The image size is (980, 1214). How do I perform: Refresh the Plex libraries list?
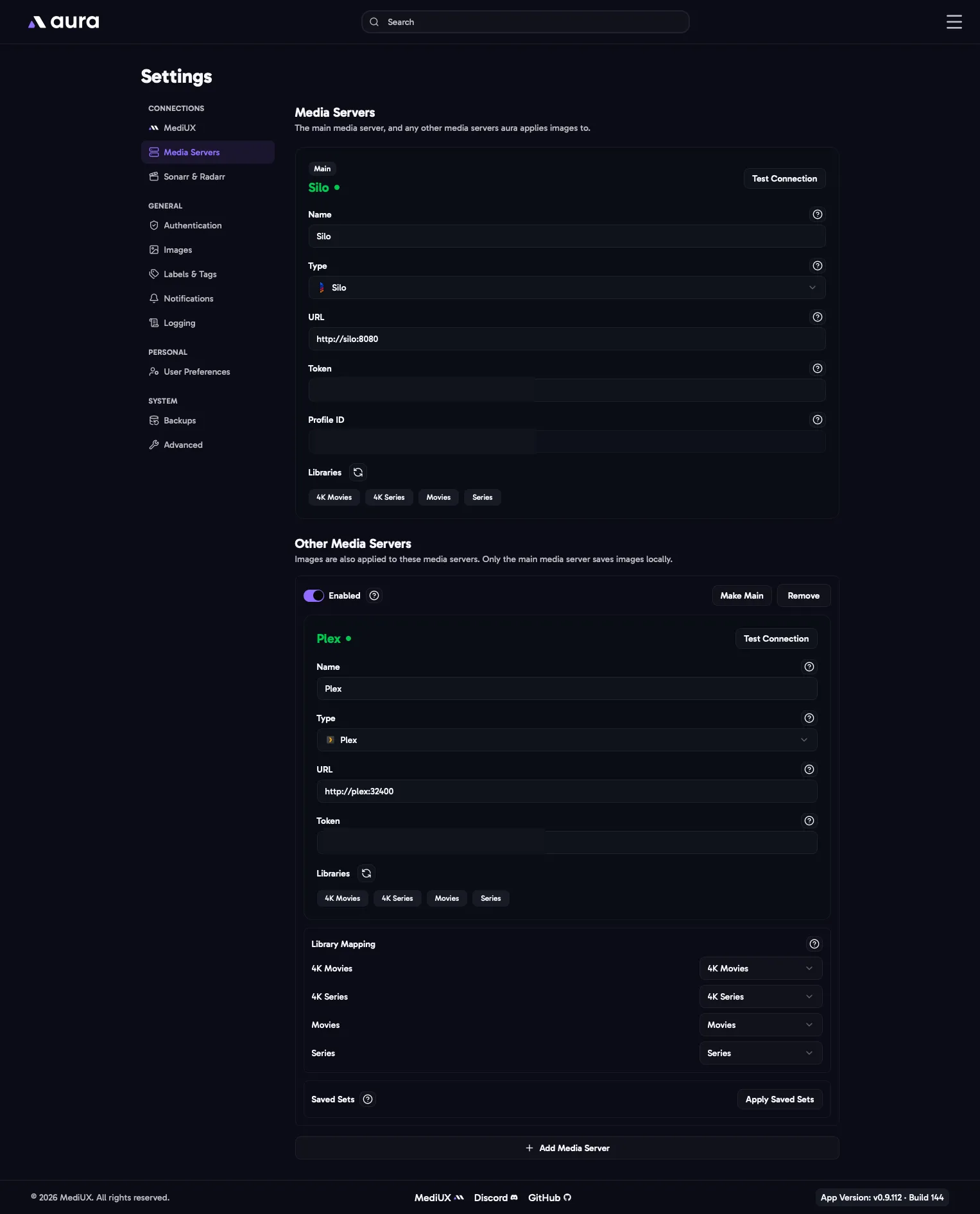(x=366, y=873)
